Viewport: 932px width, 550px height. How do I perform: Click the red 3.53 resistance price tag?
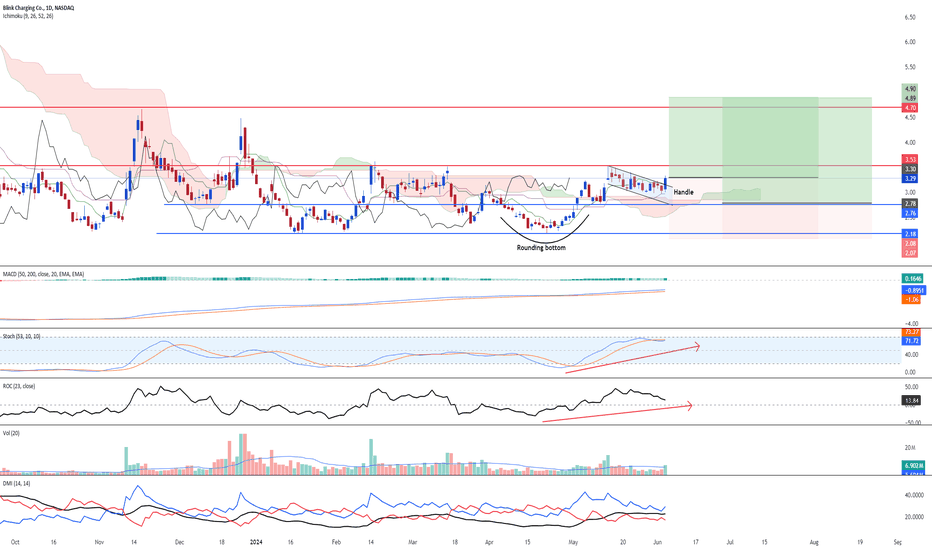(910, 159)
